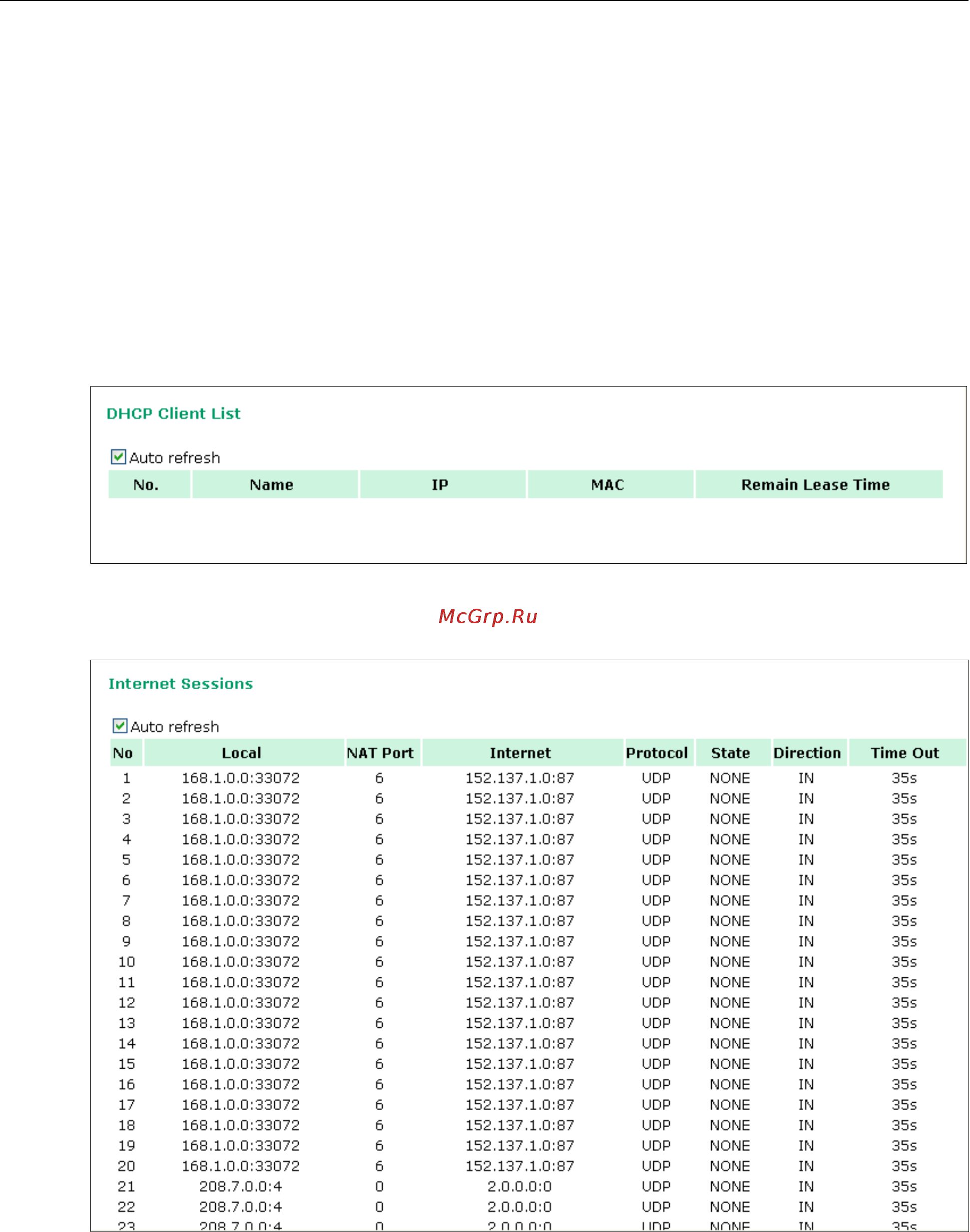
Task: Select Direction IN in session row 13
Action: [806, 1023]
